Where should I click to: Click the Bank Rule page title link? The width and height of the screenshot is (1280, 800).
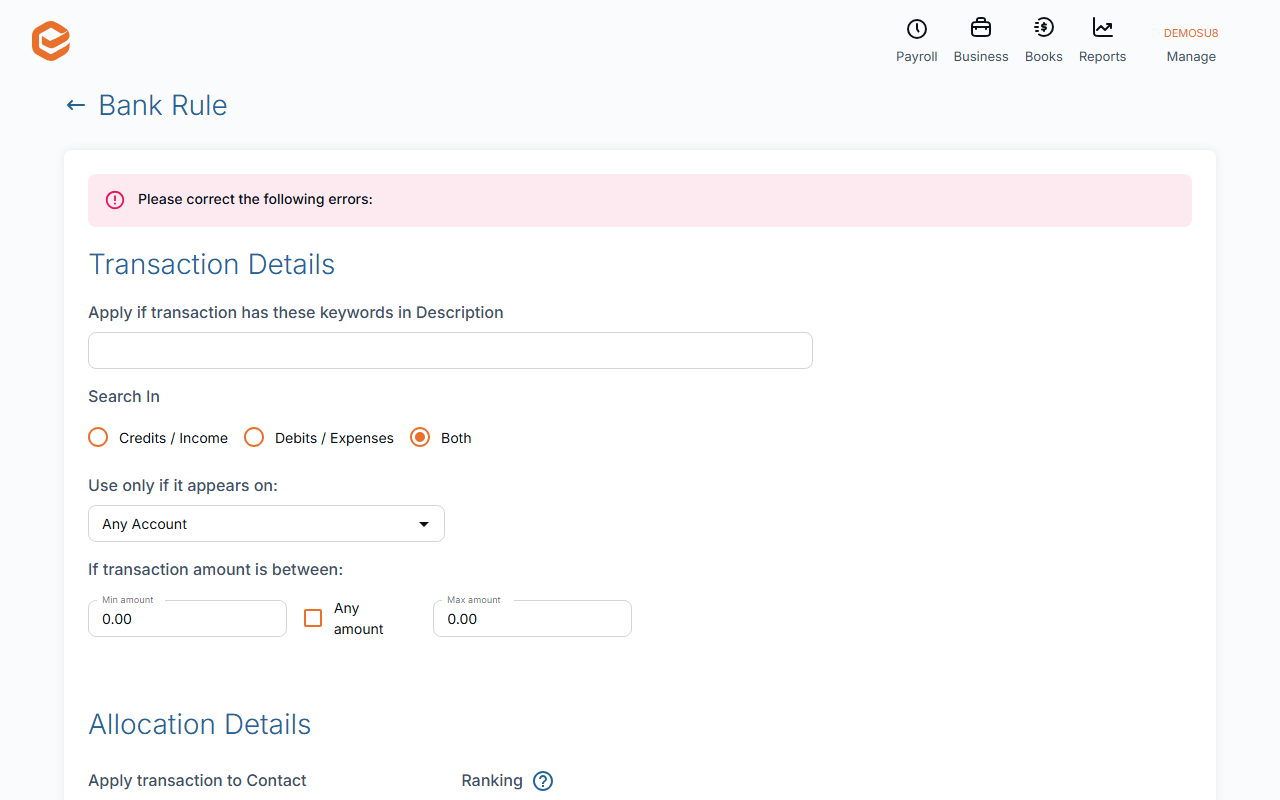163,105
